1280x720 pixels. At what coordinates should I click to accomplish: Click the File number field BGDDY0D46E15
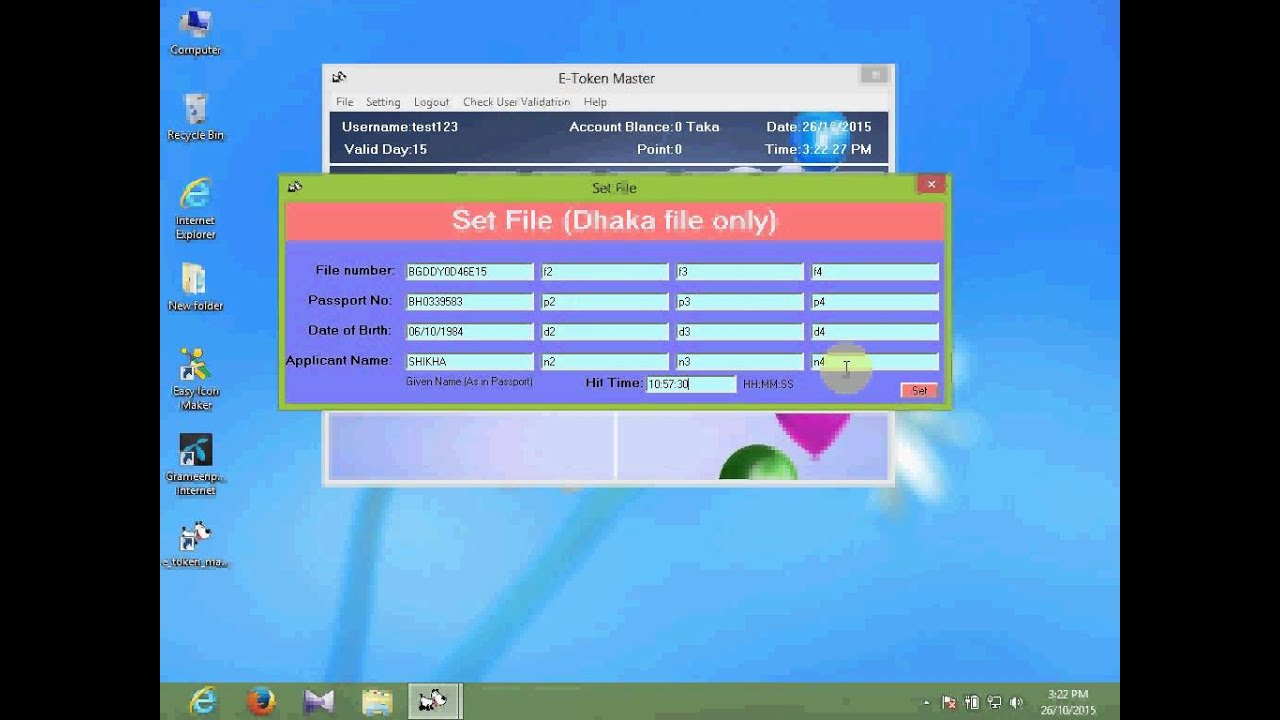click(x=469, y=271)
